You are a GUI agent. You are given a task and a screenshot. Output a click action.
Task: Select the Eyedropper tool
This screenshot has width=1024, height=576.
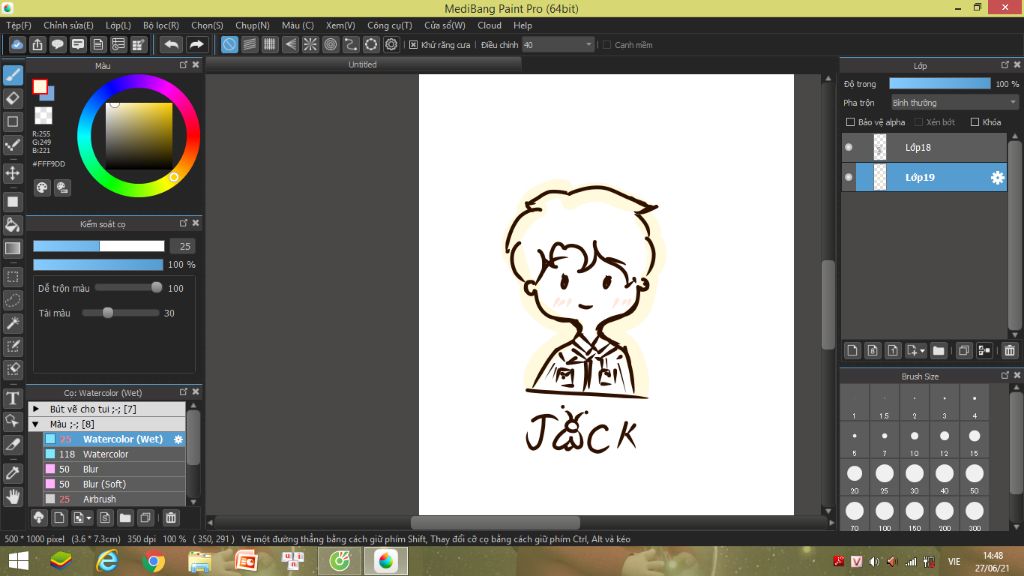pyautogui.click(x=12, y=473)
